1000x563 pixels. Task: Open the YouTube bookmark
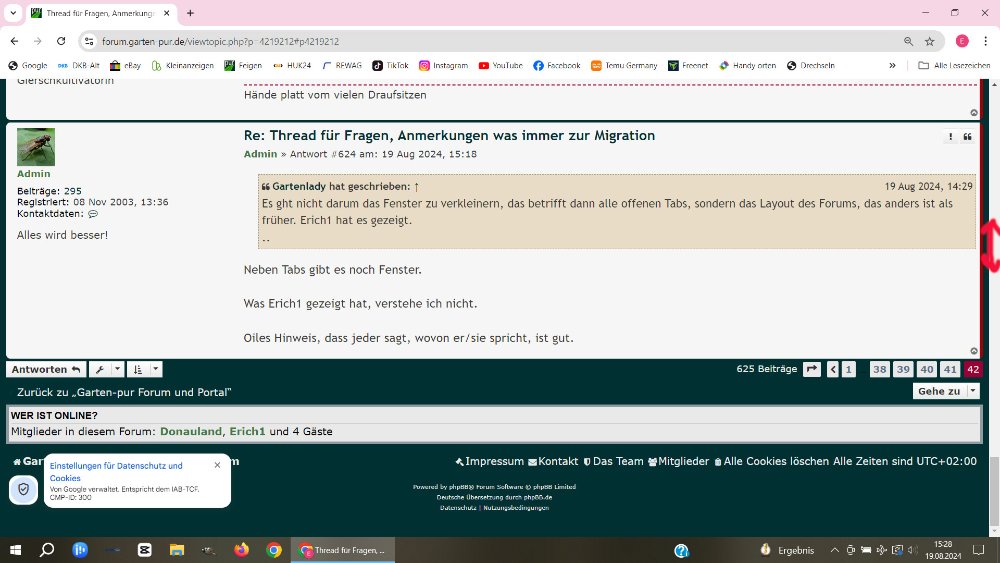coord(500,65)
